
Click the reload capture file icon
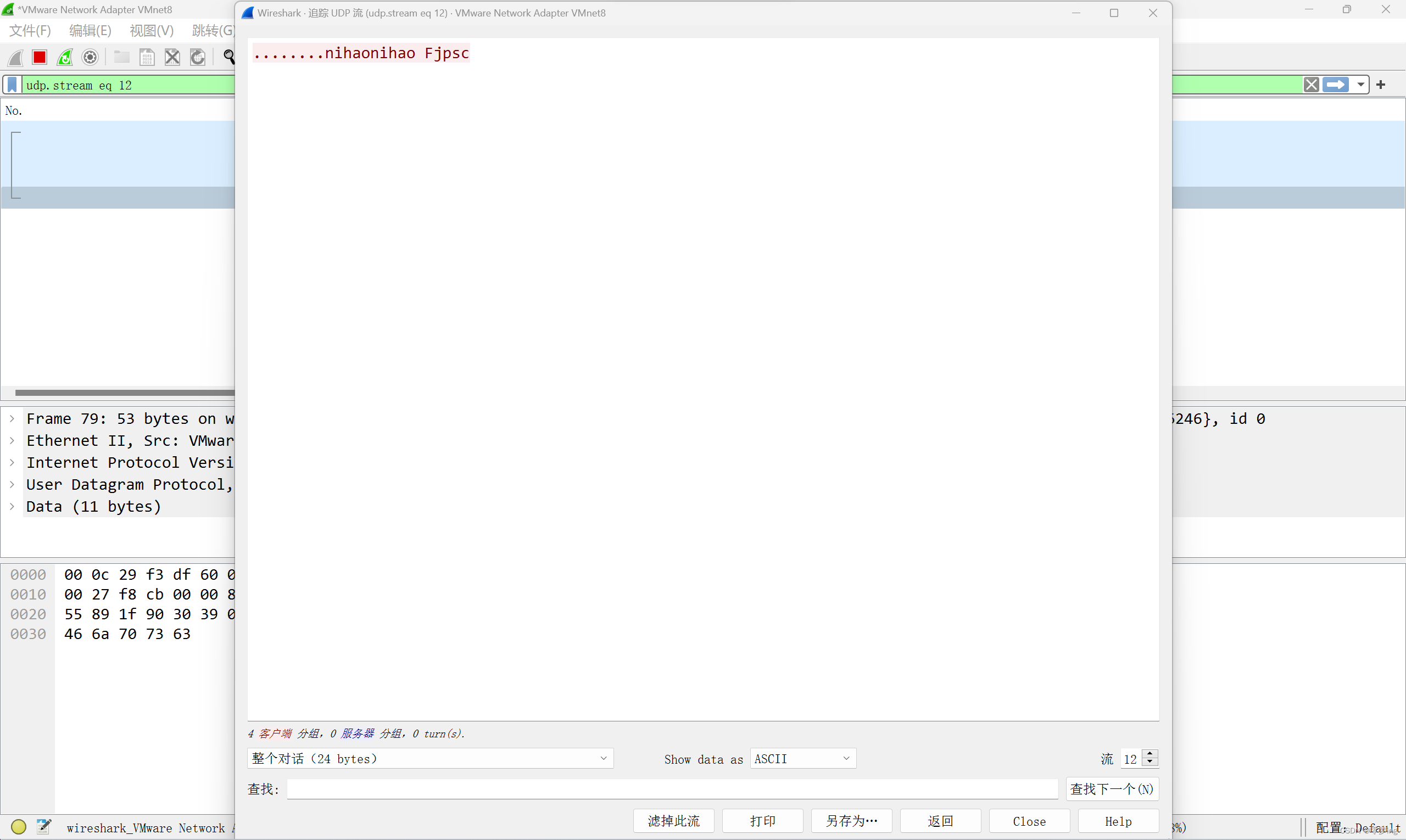pos(198,57)
